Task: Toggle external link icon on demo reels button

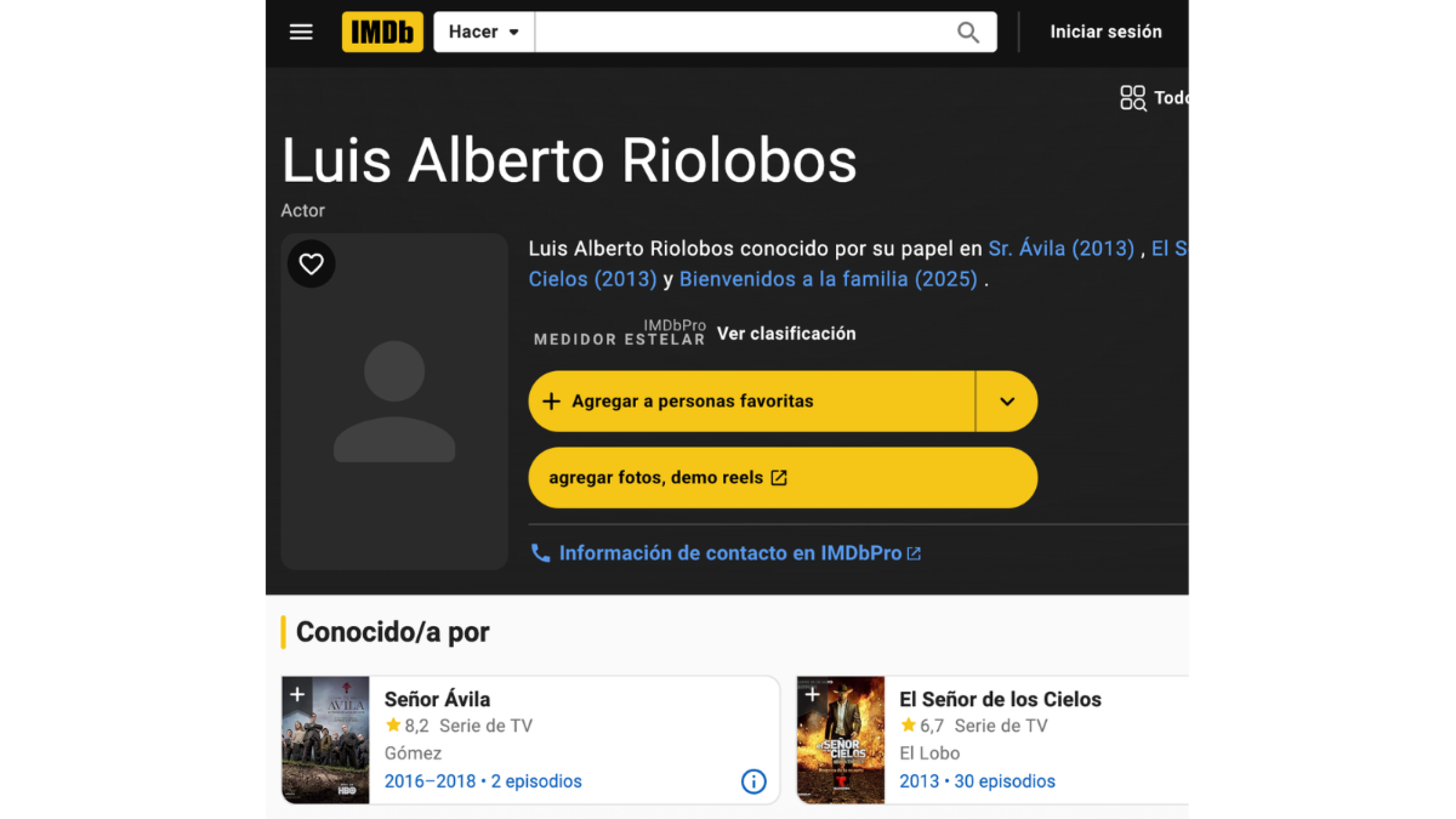Action: coord(779,478)
